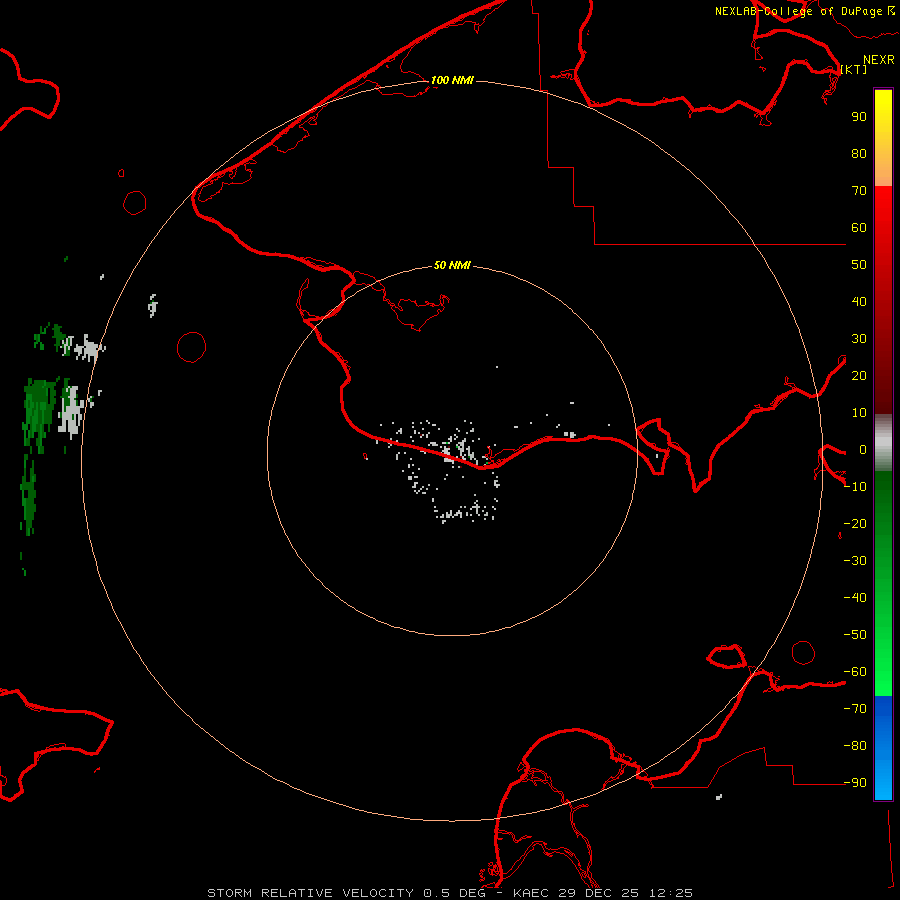Select the -50 value on the velocity scale
Screen dimensions: 900x900
(855, 635)
